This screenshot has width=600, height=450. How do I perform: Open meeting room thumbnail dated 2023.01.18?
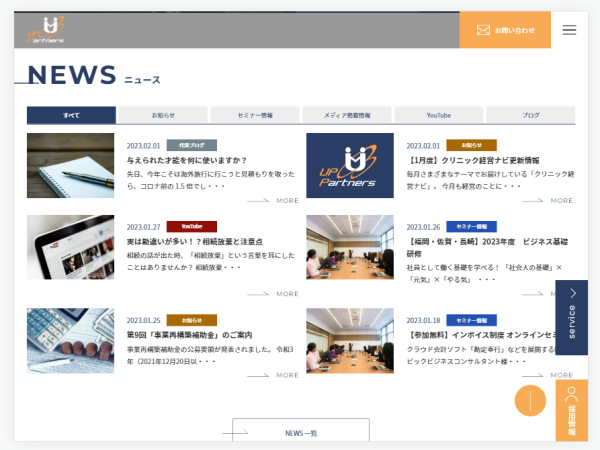tap(350, 341)
